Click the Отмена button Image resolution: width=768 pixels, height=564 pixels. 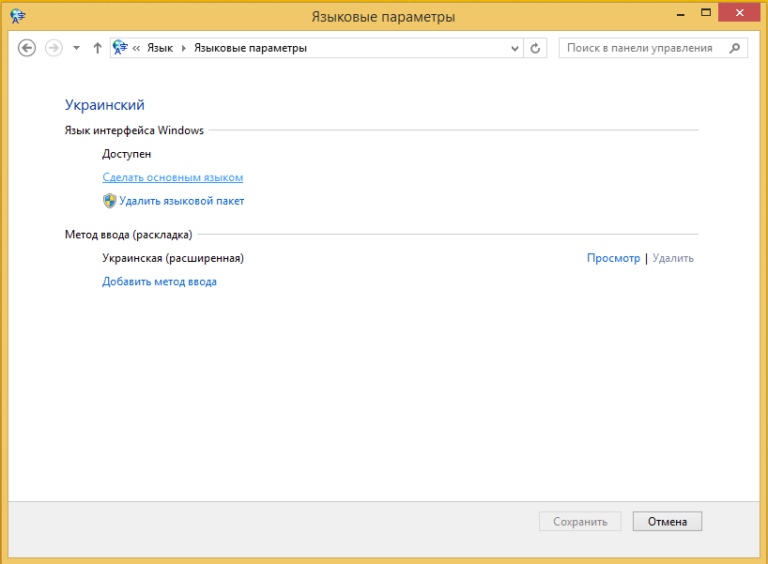[x=667, y=521]
